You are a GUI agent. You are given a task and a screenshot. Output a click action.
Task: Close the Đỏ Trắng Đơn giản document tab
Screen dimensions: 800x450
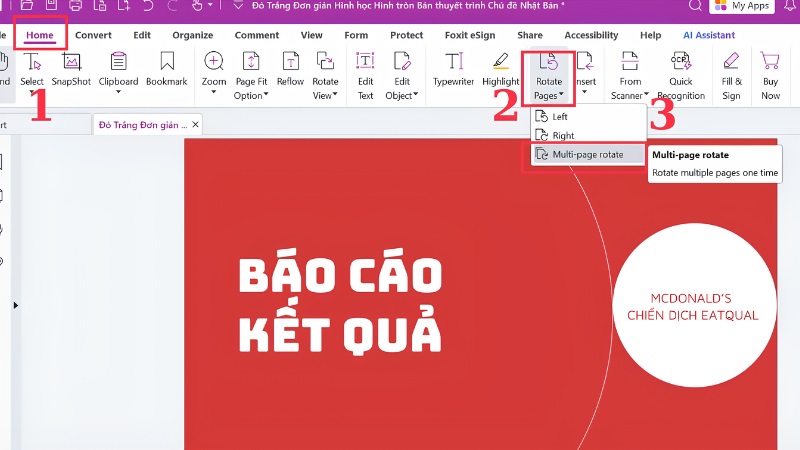tap(195, 124)
